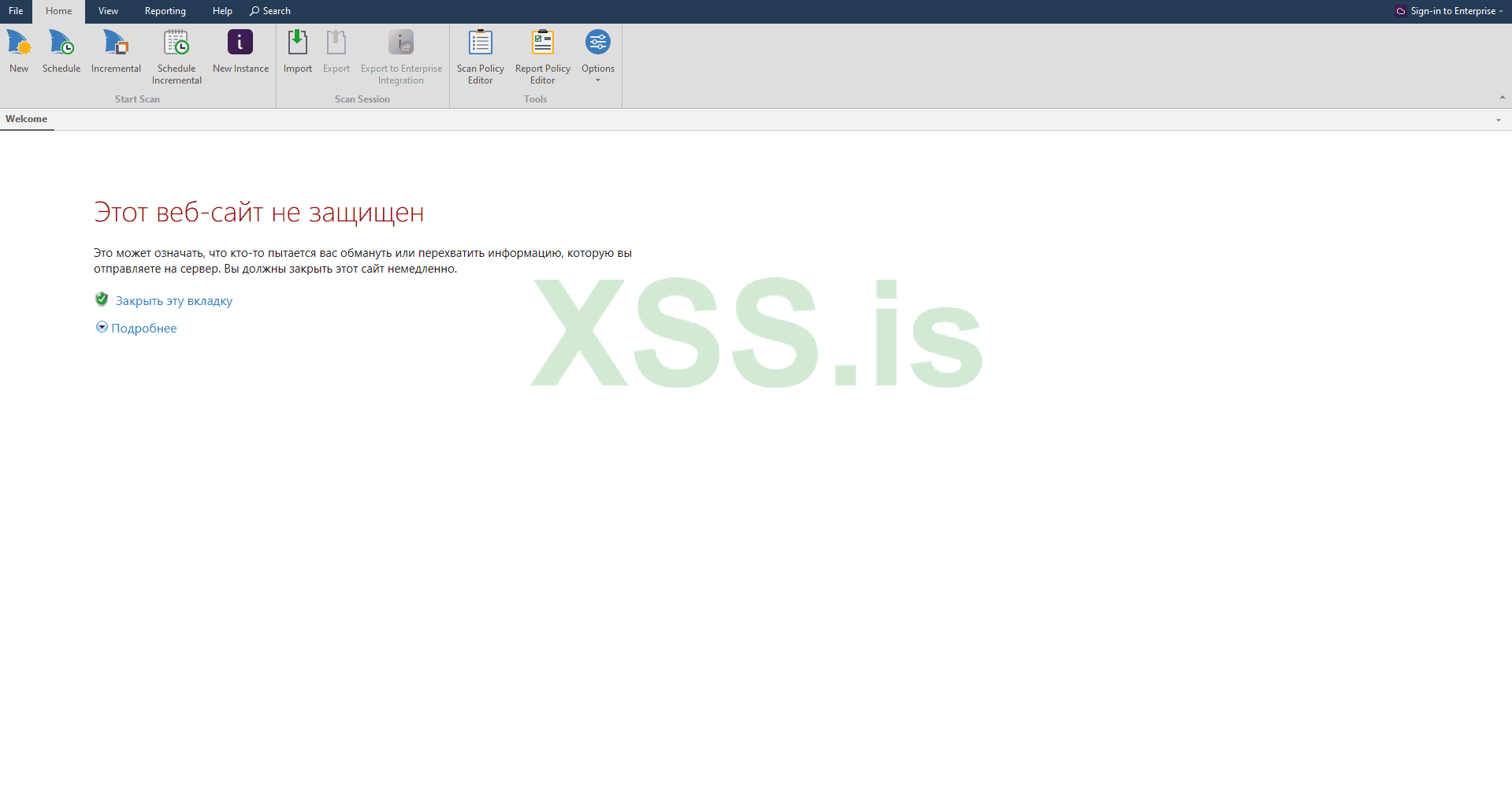
Task: Open Schedule Incremental scan
Action: point(176,57)
